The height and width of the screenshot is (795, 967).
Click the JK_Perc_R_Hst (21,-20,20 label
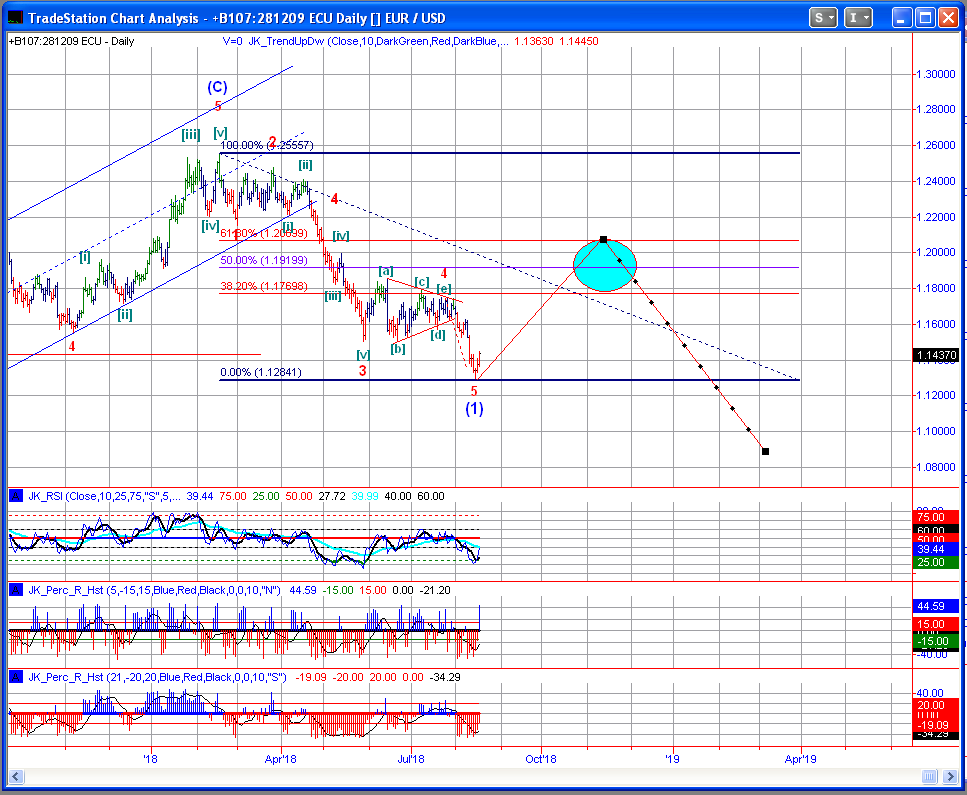click(x=157, y=677)
